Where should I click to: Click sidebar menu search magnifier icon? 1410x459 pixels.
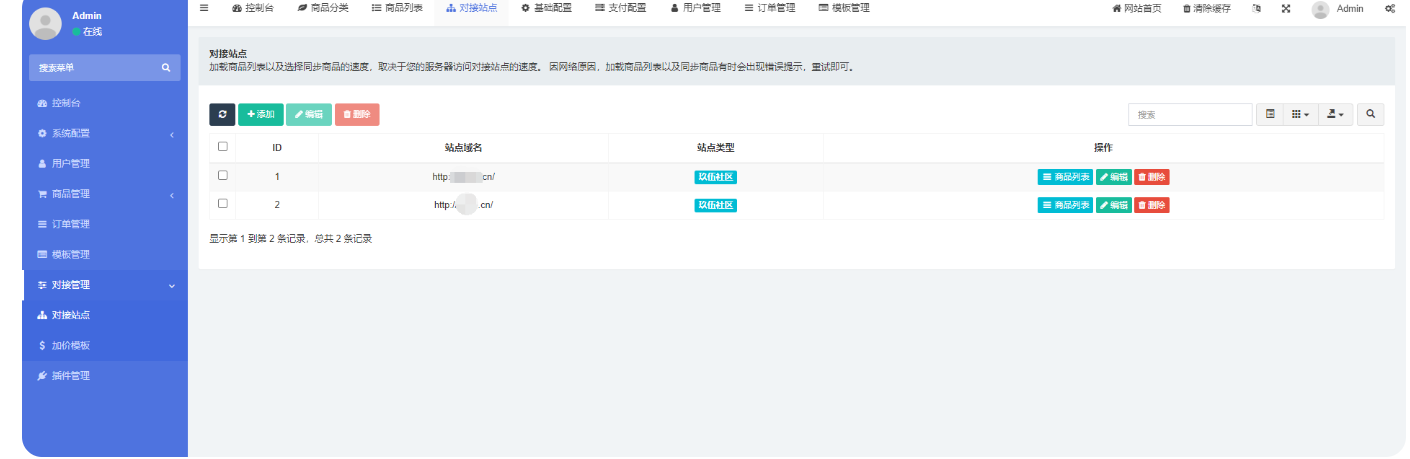tap(166, 68)
